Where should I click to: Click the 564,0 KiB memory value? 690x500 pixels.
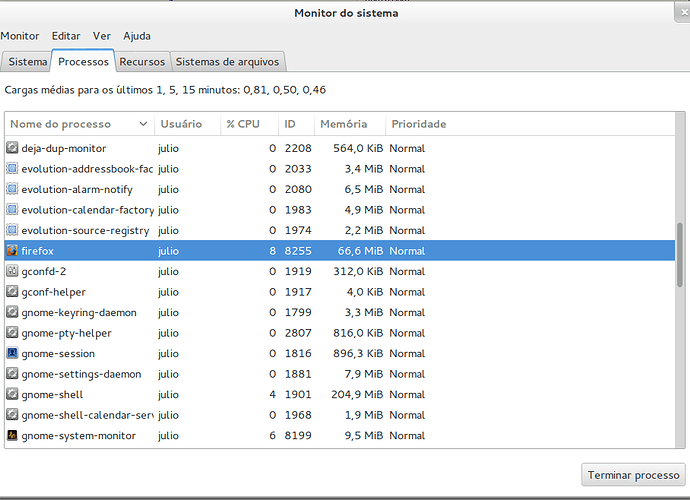click(x=358, y=148)
